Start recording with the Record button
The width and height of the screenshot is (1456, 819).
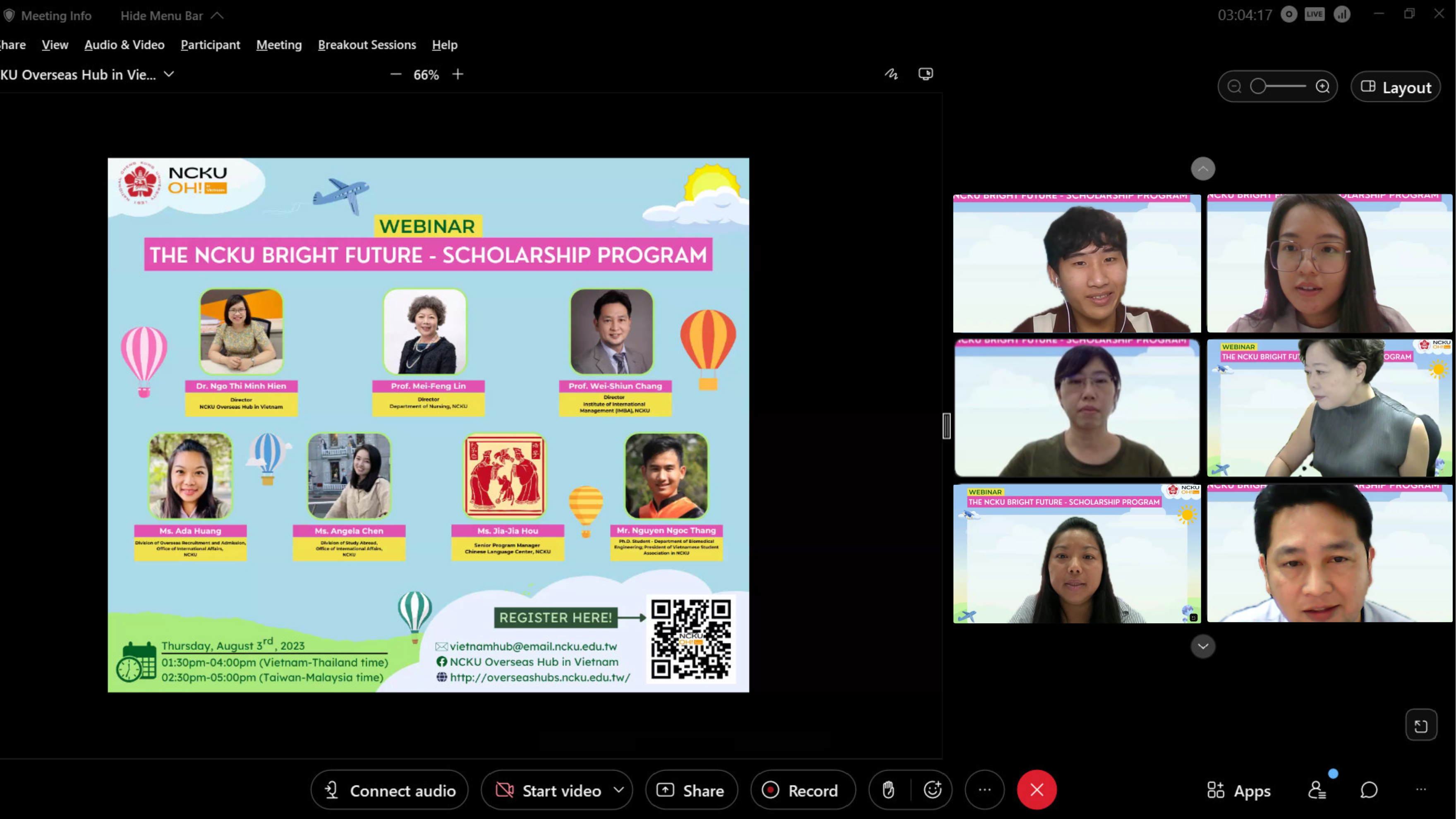click(802, 790)
